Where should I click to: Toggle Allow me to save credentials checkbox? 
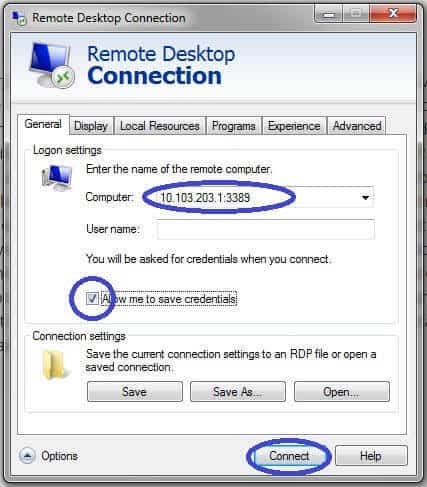pos(92,298)
